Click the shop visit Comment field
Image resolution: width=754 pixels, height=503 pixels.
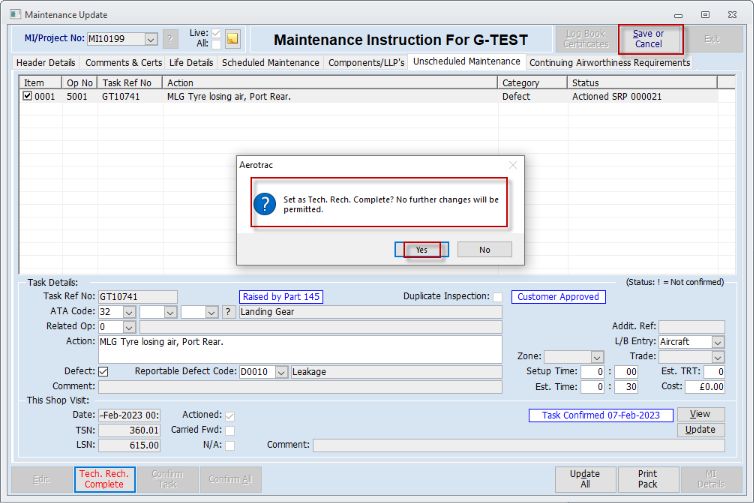coord(519,445)
